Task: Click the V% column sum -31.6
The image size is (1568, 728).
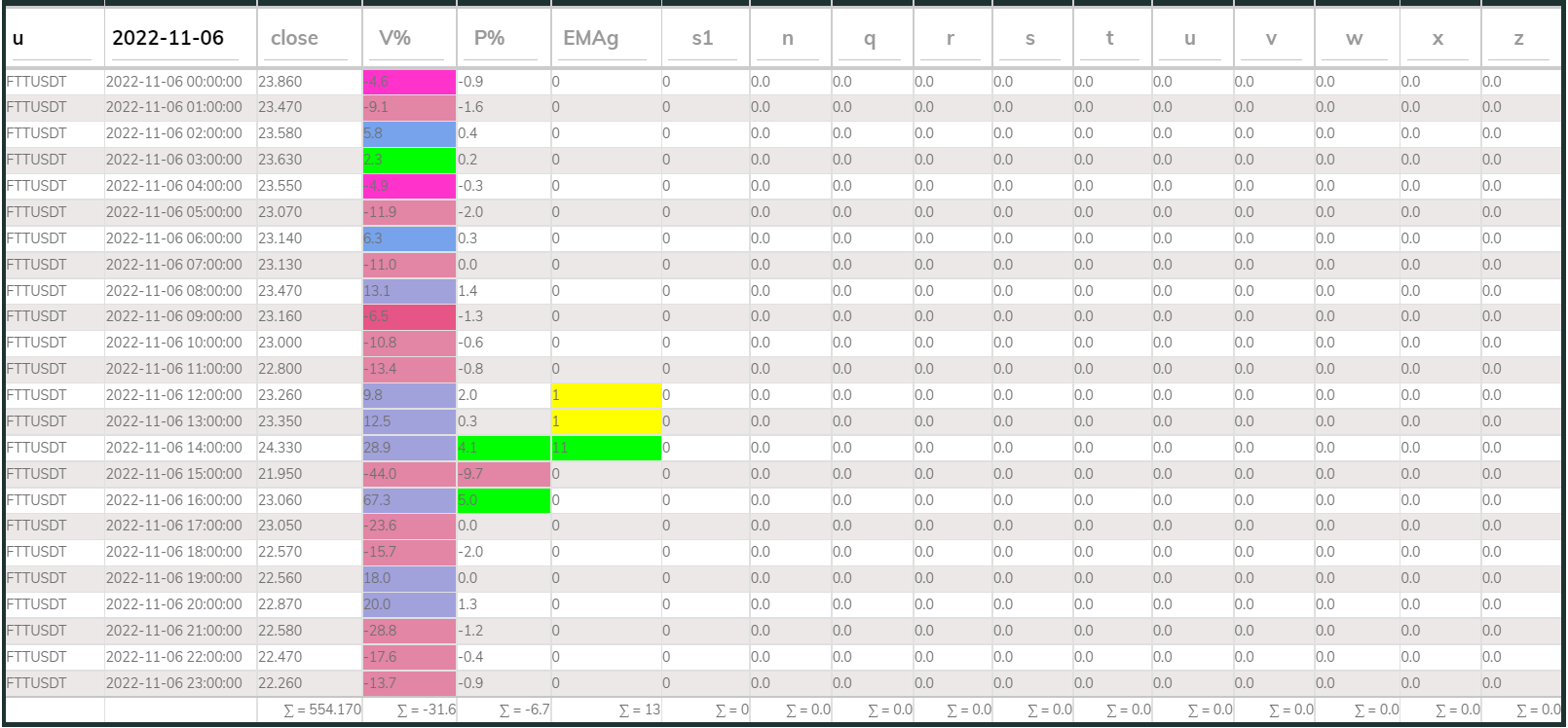Action: 426,710
